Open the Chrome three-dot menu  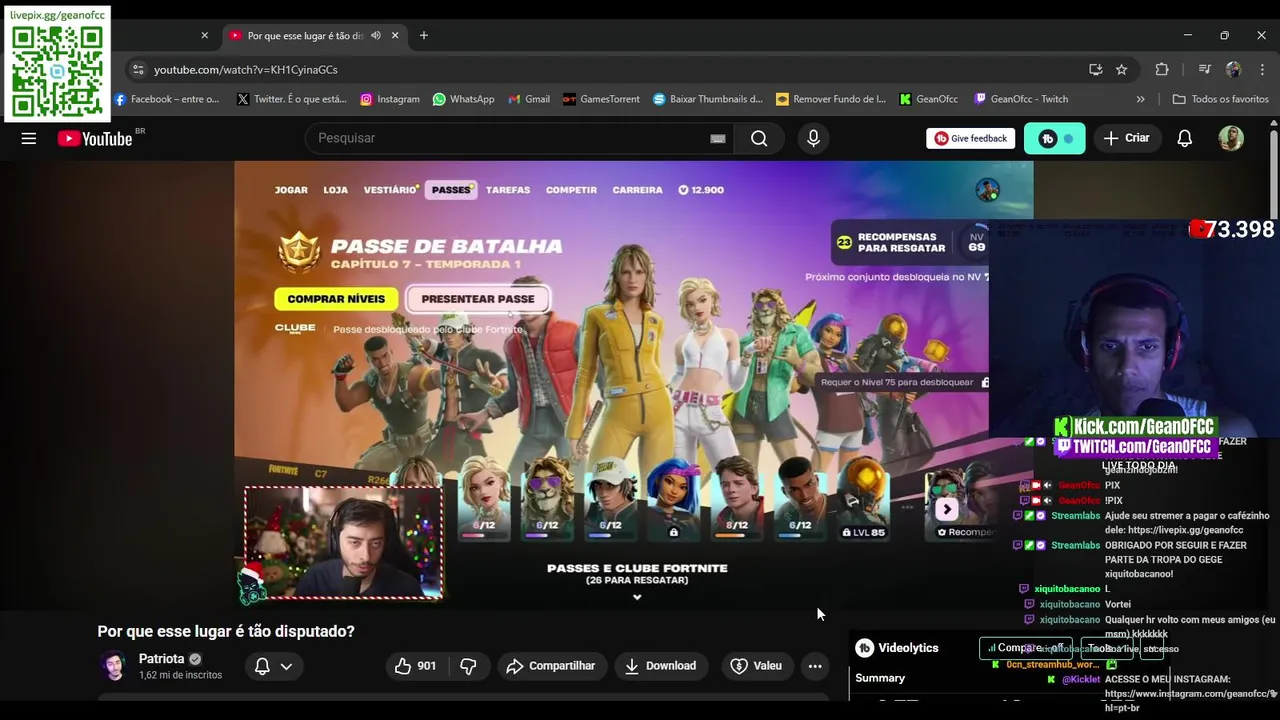click(1261, 70)
